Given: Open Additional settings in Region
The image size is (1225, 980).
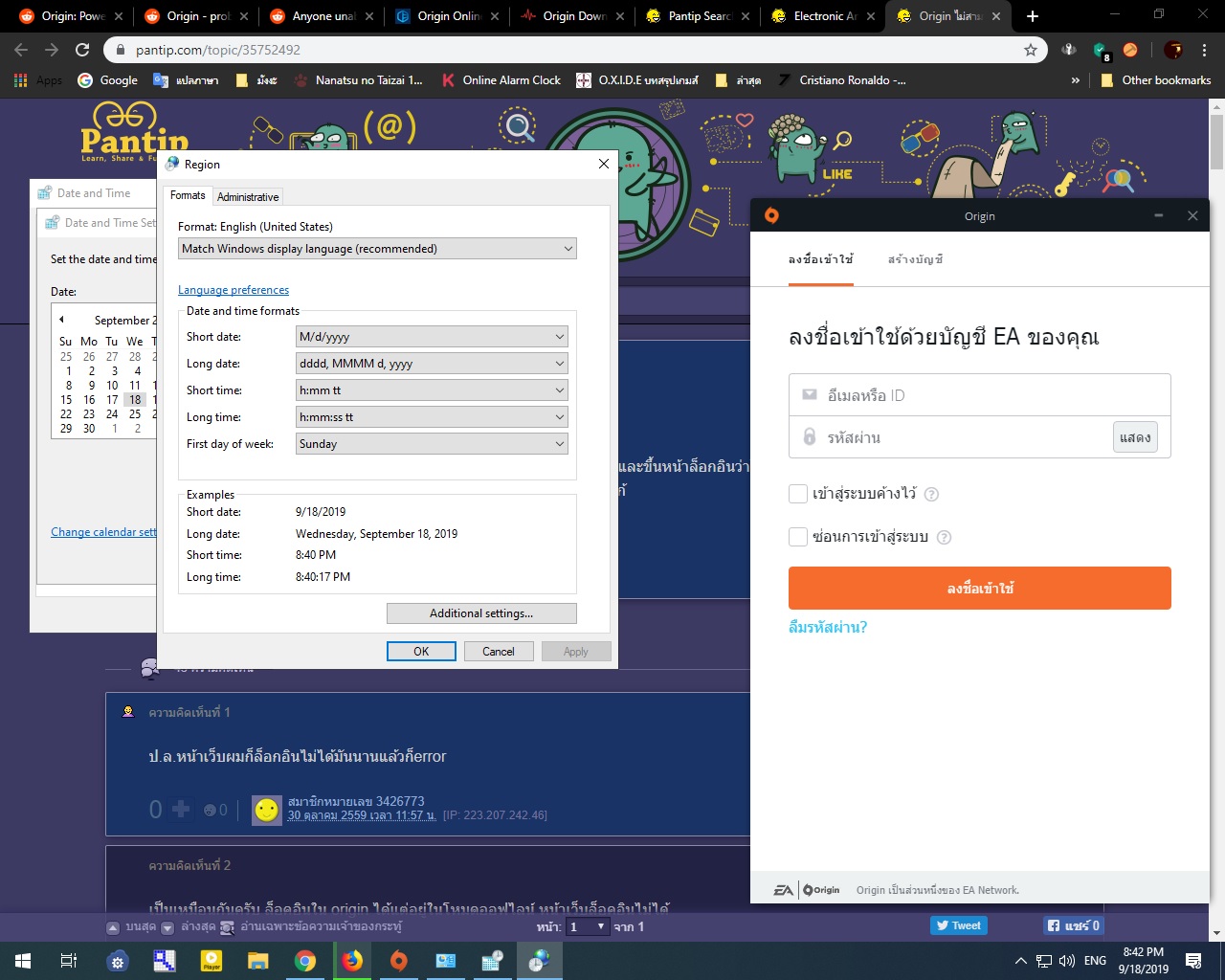Looking at the screenshot, I should pos(481,613).
